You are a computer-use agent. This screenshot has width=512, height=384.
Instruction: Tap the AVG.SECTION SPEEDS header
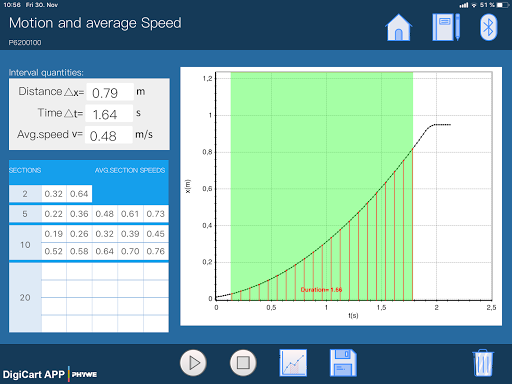pos(130,170)
